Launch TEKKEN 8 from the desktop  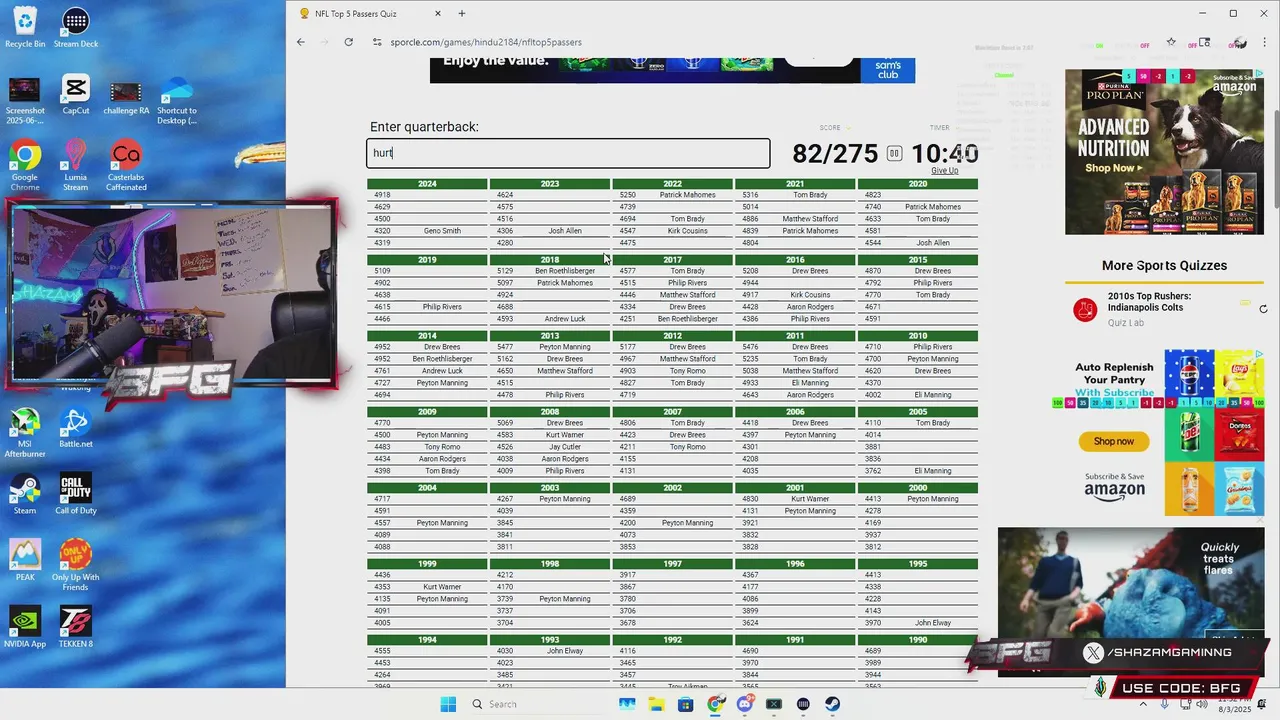point(75,627)
